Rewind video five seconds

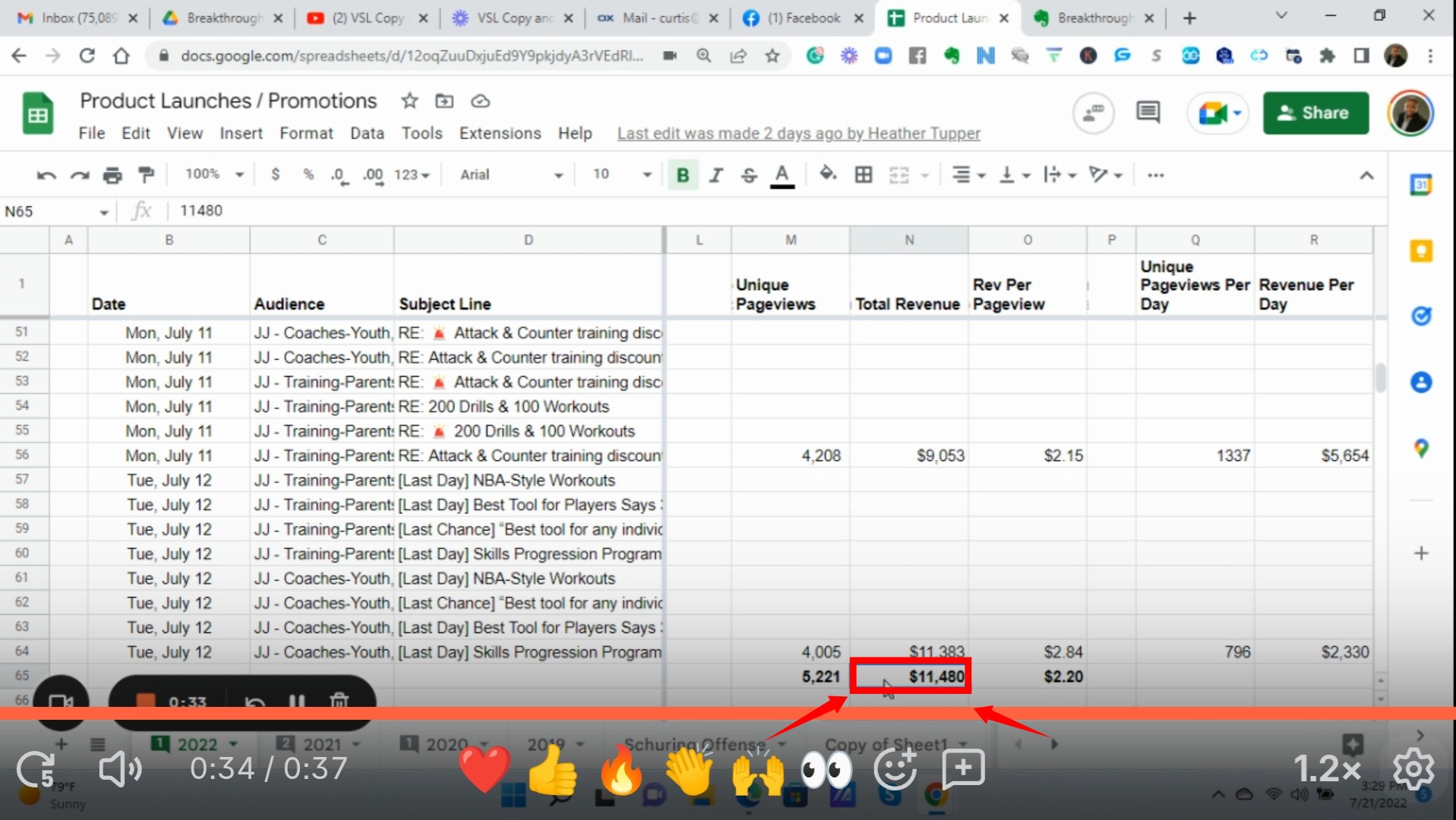pyautogui.click(x=36, y=770)
